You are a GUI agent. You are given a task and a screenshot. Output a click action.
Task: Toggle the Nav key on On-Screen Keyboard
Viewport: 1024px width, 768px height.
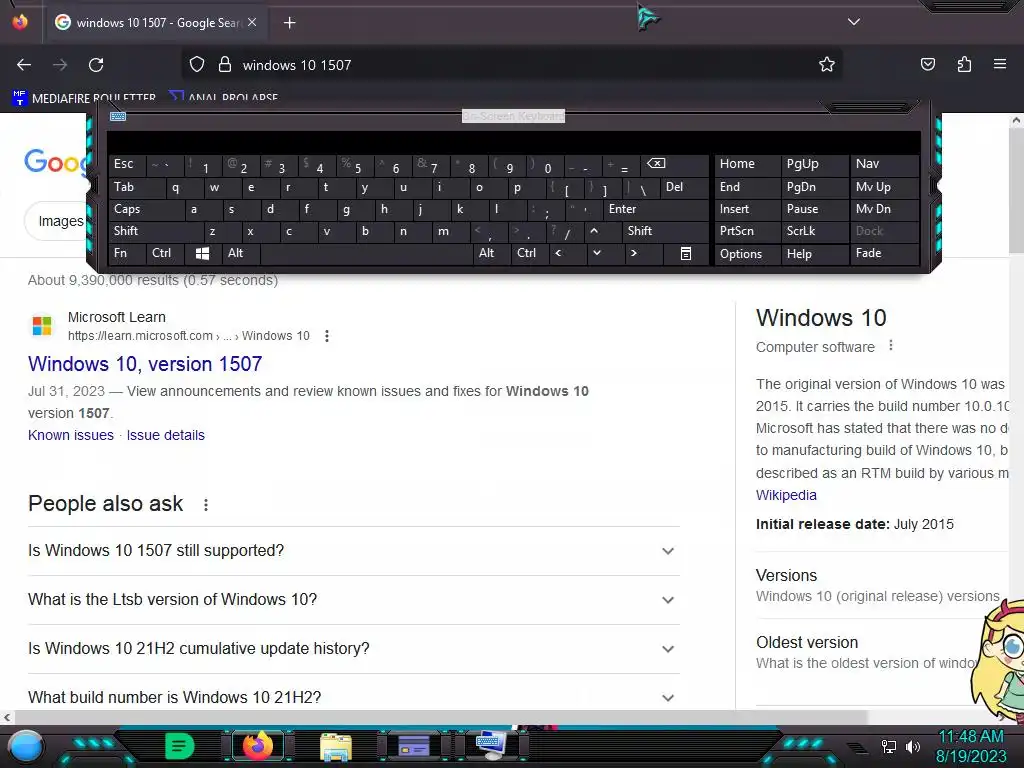click(884, 164)
